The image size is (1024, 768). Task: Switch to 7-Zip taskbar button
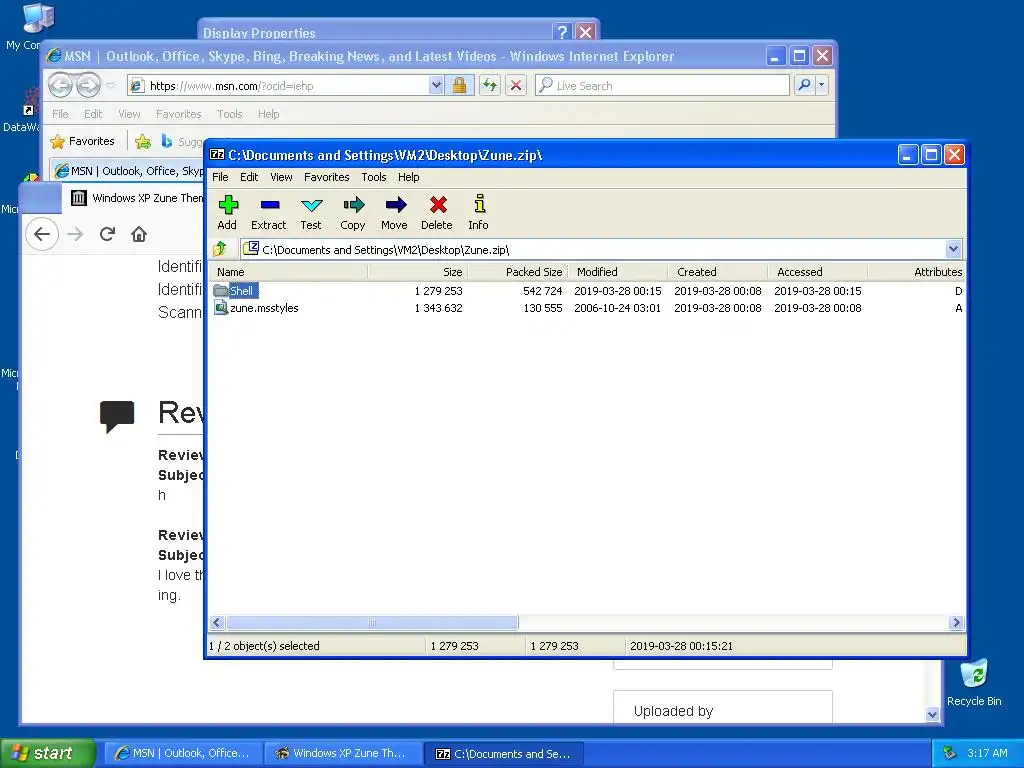pyautogui.click(x=504, y=753)
